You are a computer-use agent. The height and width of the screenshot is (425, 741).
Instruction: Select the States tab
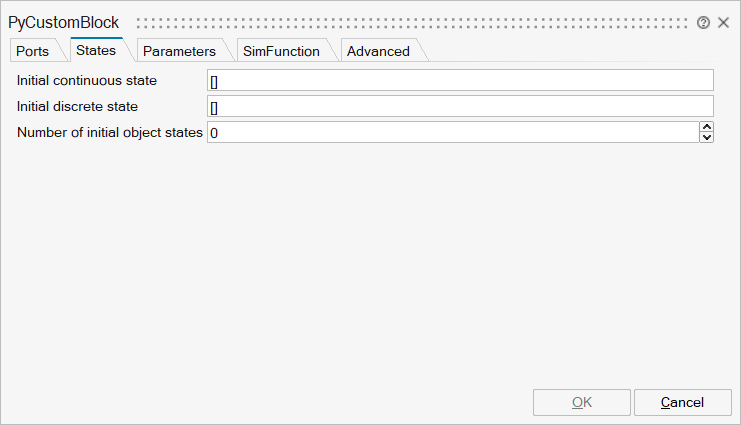click(95, 50)
